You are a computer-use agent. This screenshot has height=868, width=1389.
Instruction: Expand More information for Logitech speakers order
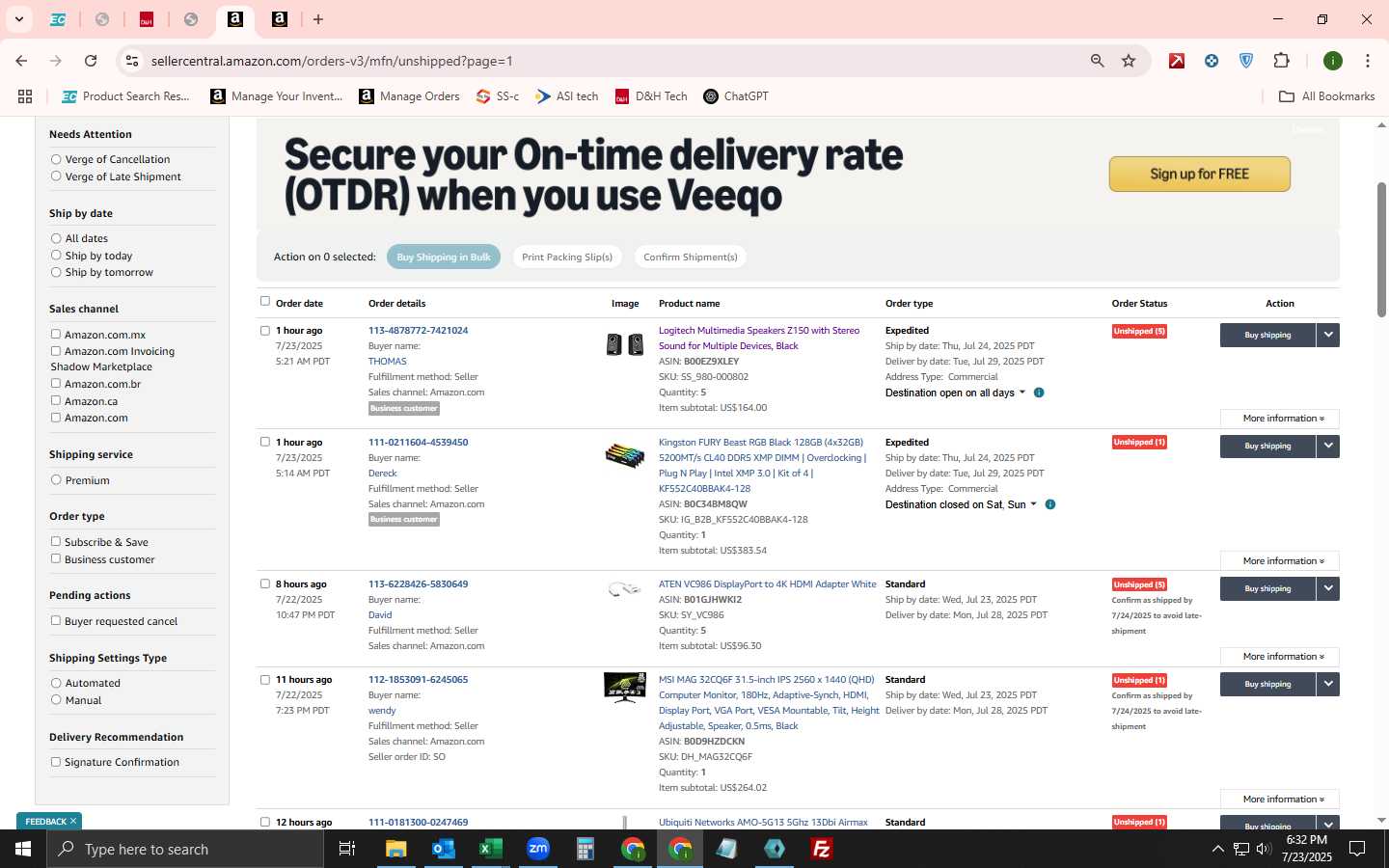(x=1280, y=419)
